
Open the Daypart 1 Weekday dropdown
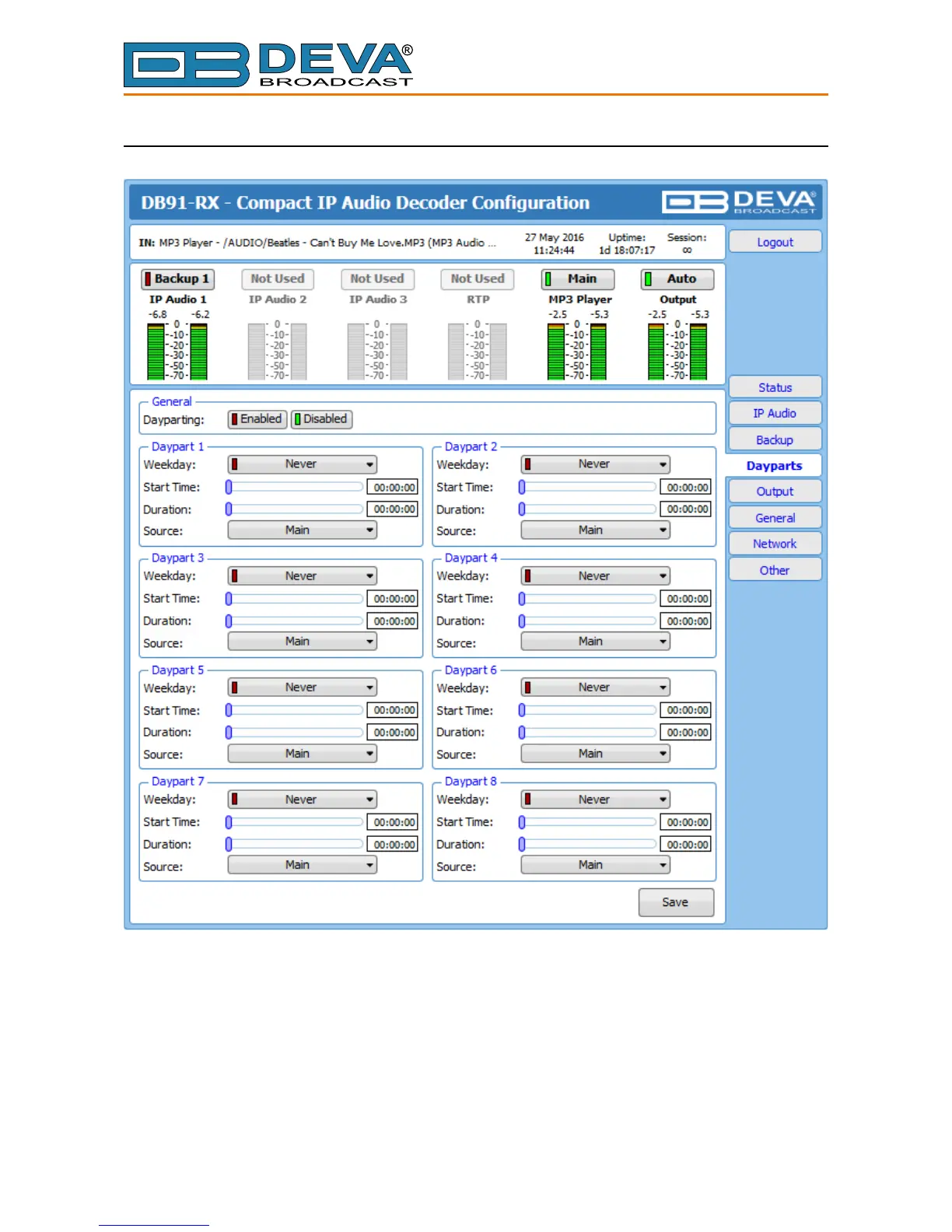303,464
